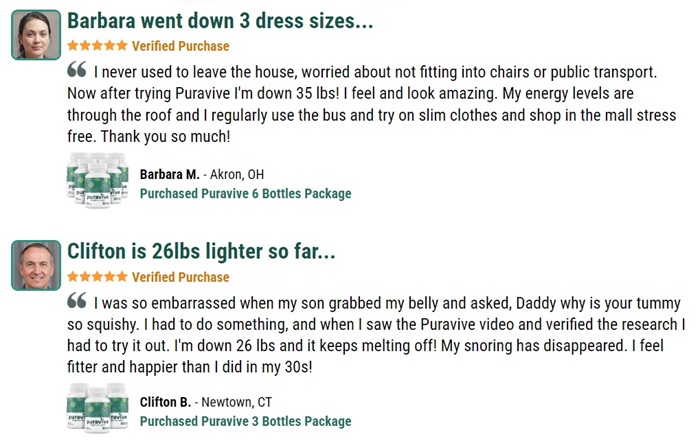Click the name 'Barbara M.'
This screenshot has height=441, width=700.
(170, 174)
